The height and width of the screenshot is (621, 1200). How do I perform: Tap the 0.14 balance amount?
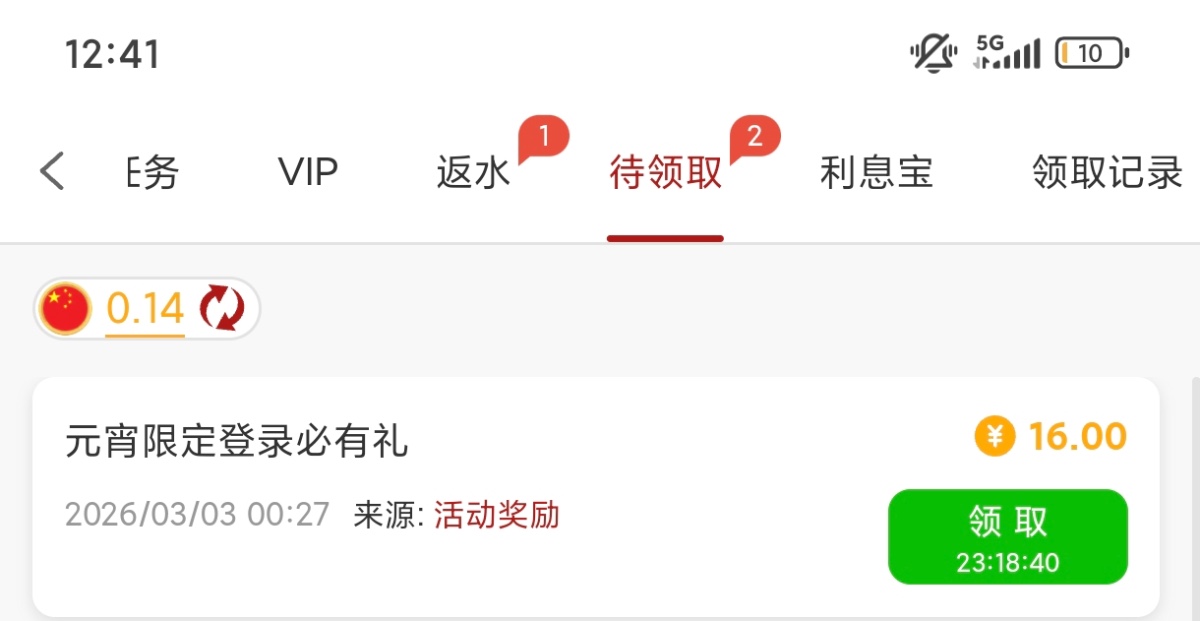tap(145, 309)
